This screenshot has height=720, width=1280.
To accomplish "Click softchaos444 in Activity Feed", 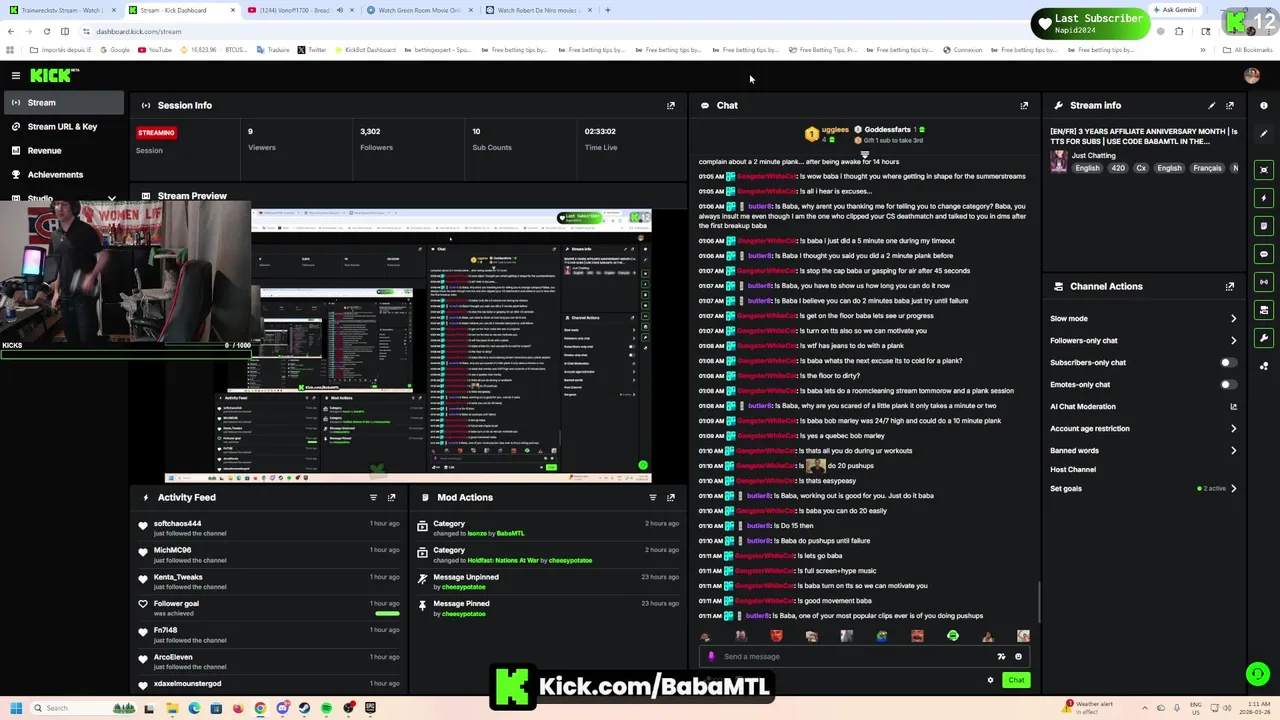I will click(x=177, y=524).
